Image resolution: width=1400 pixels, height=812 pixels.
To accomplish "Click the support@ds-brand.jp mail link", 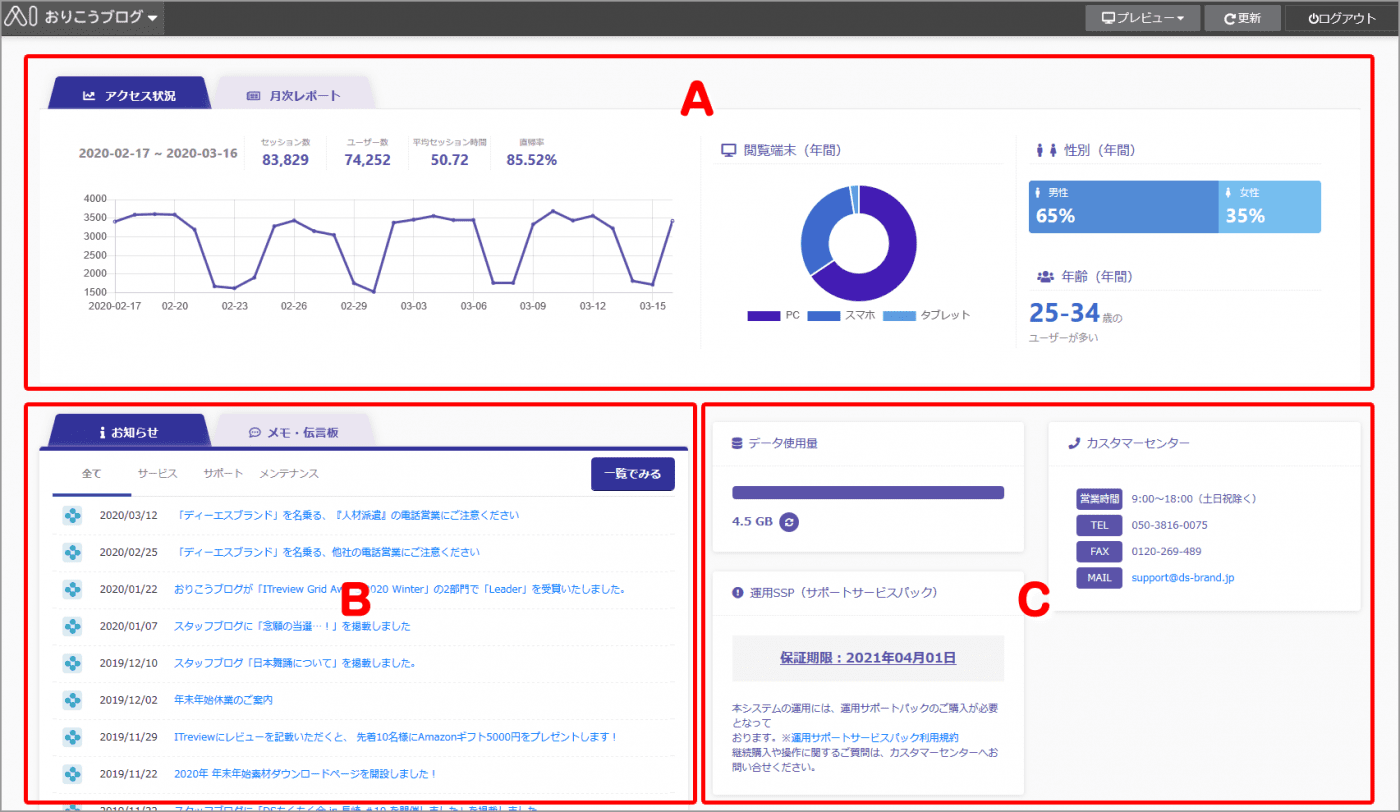I will pyautogui.click(x=1183, y=578).
